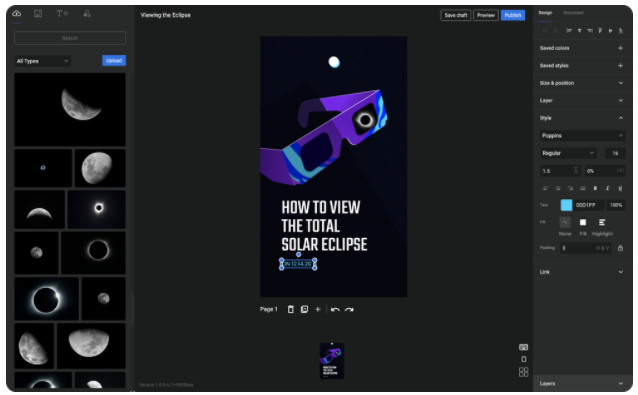Select solid Fill option
Image resolution: width=638 pixels, height=395 pixels.
point(583,223)
